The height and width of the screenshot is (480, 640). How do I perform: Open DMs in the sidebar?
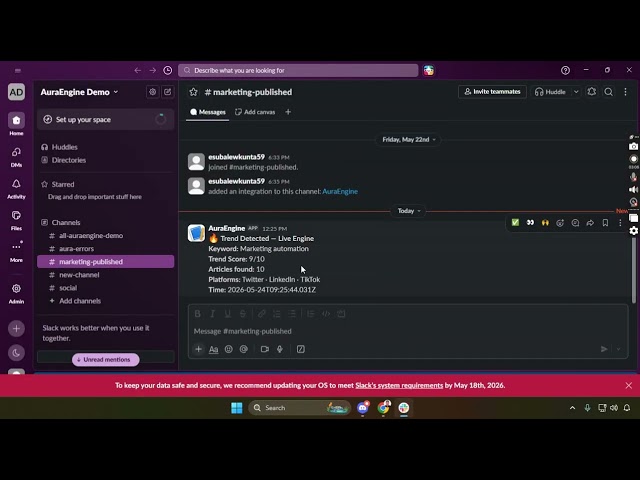16,156
